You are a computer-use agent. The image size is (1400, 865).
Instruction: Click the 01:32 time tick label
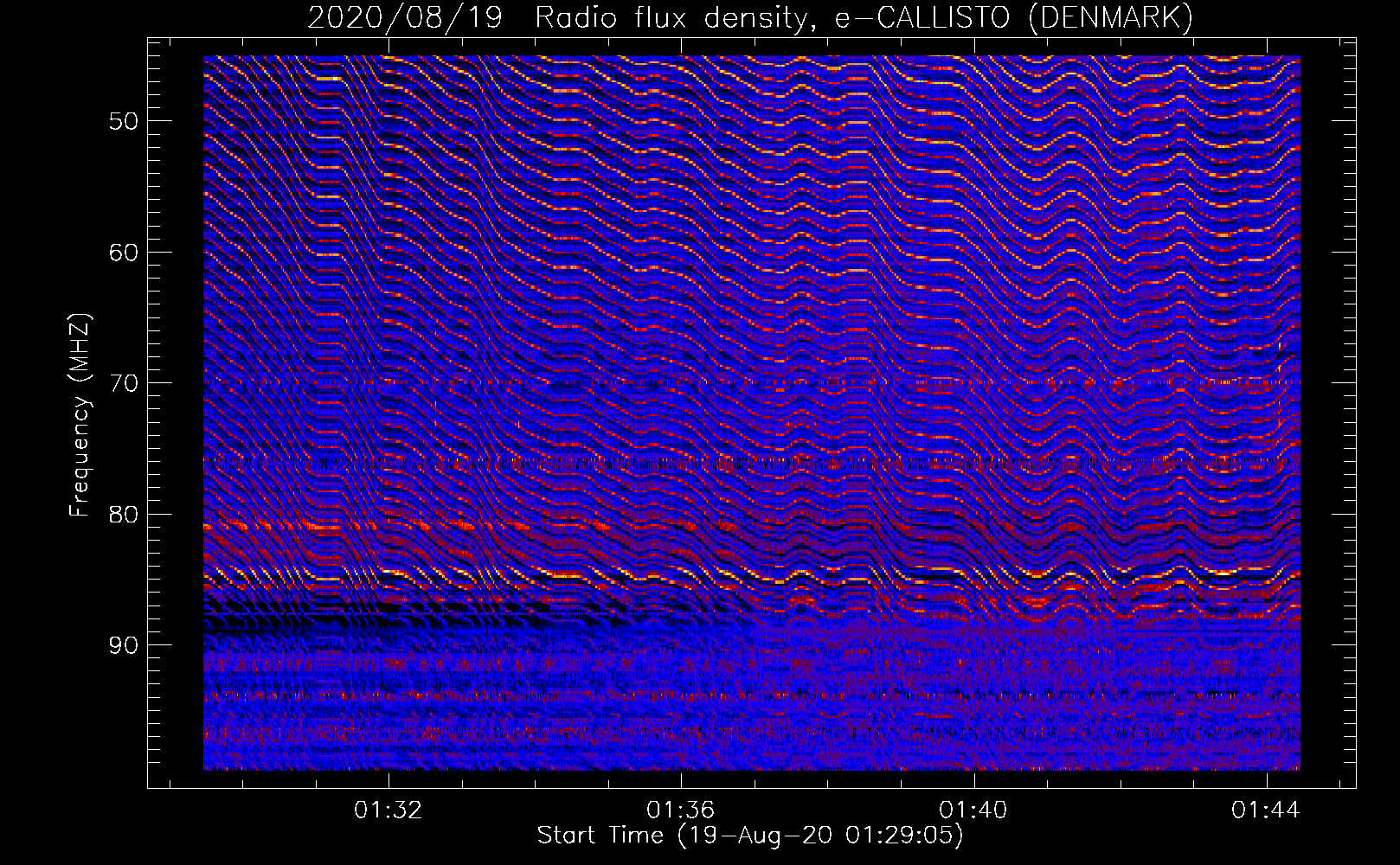(x=389, y=810)
